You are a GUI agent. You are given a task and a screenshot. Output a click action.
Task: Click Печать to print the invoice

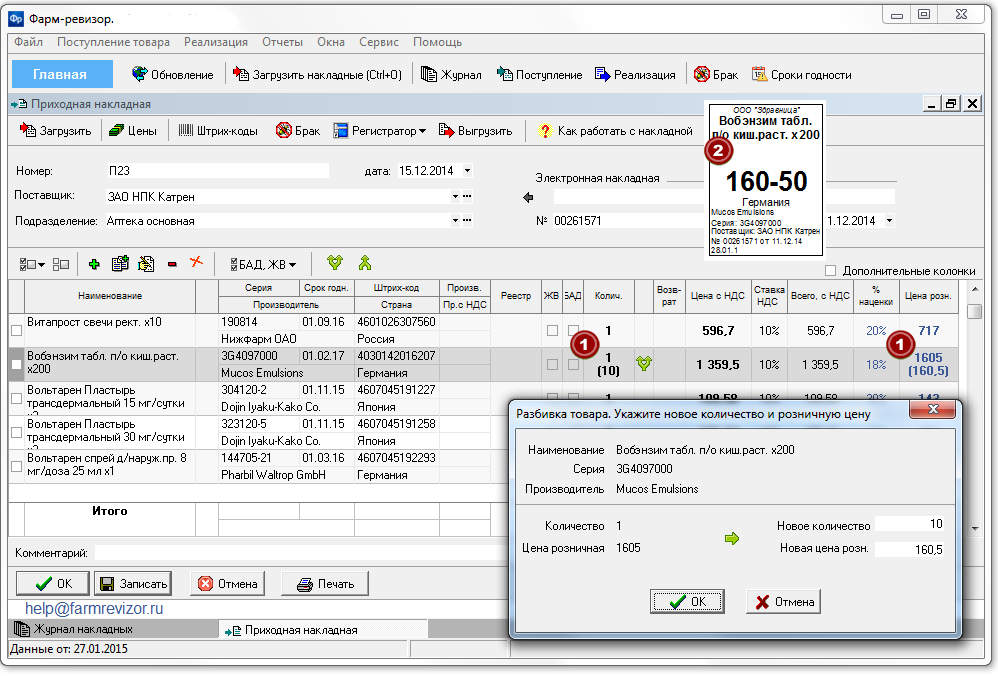pos(325,584)
